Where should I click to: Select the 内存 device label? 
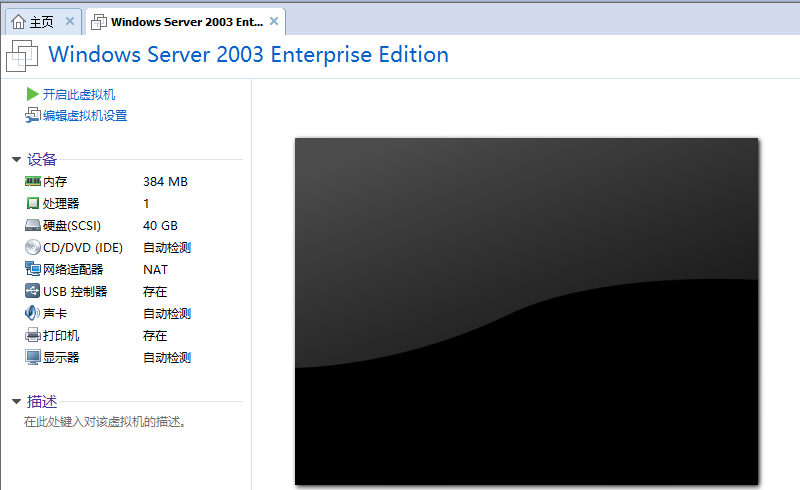55,182
